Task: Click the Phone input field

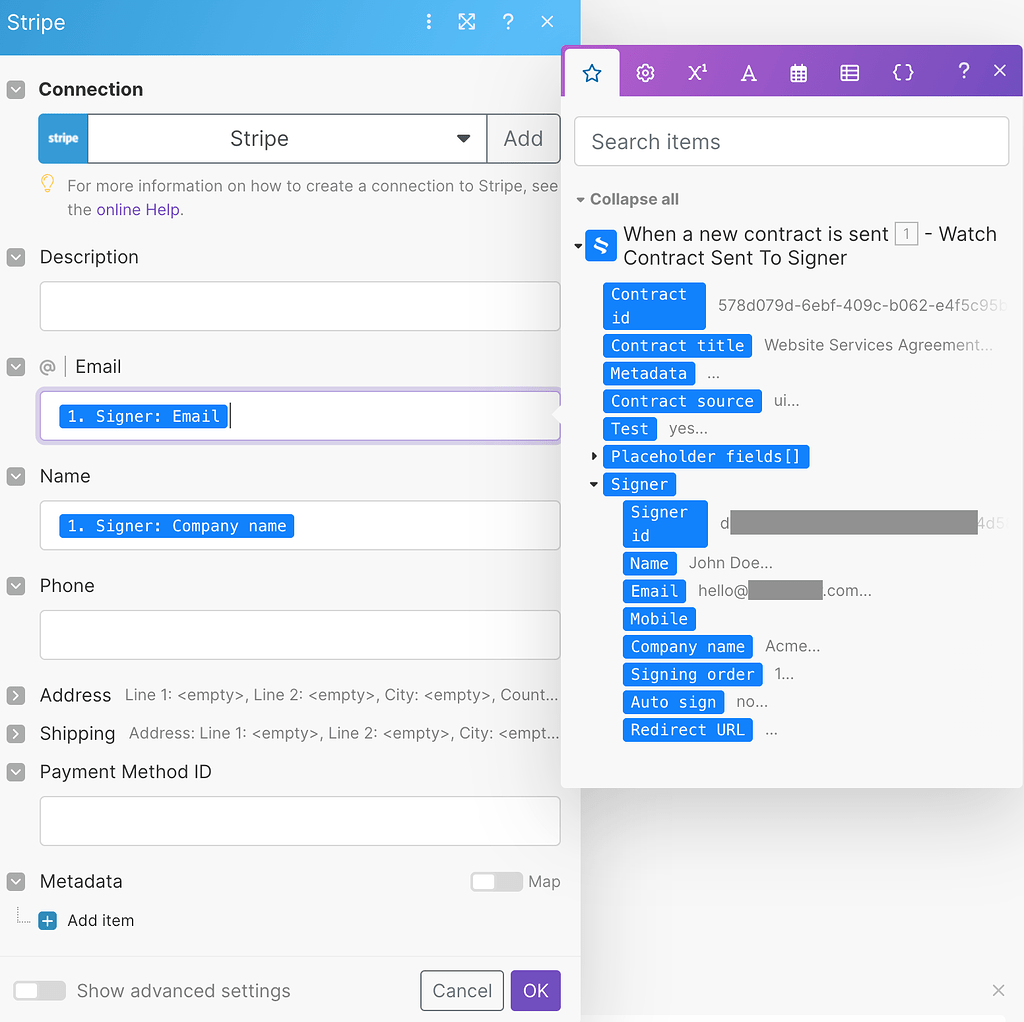Action: pos(300,635)
